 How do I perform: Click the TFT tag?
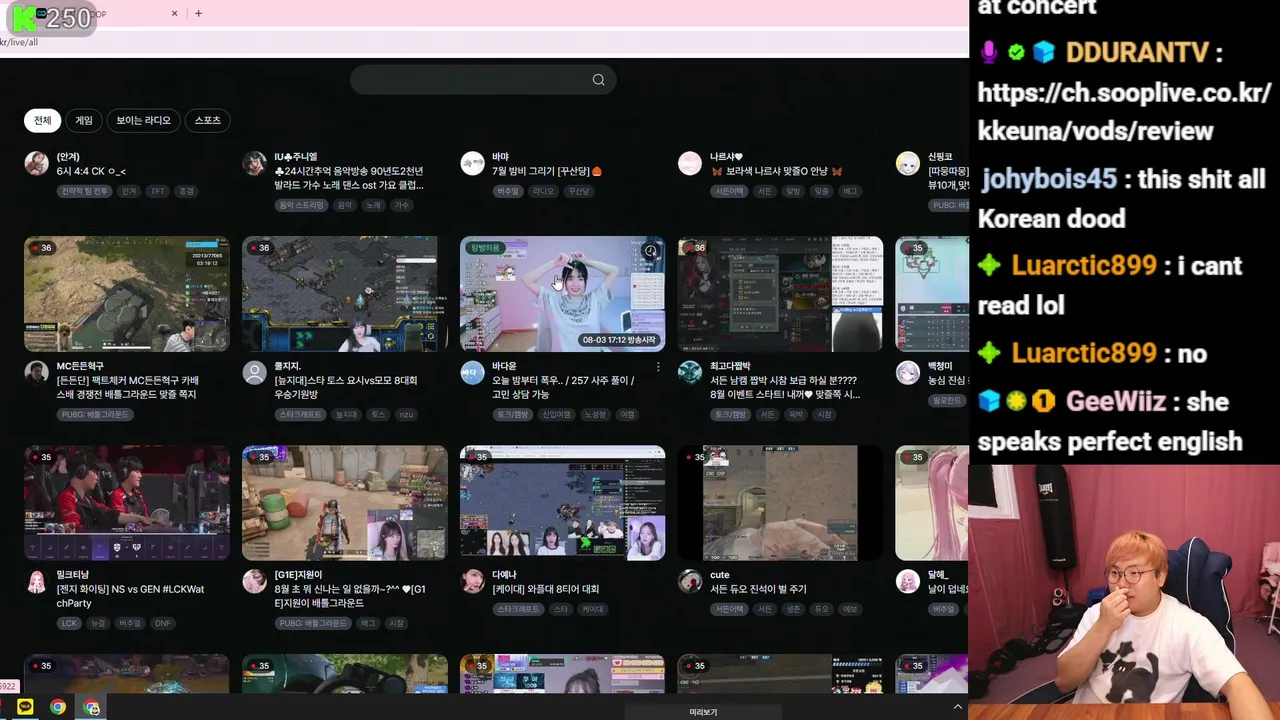(x=157, y=191)
